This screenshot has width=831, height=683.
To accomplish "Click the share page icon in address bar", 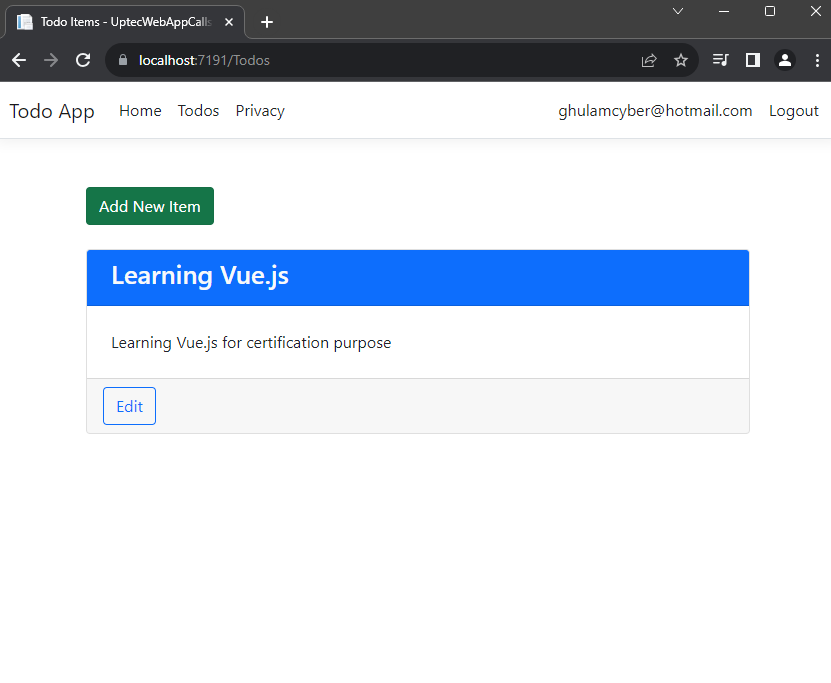I will 649,60.
